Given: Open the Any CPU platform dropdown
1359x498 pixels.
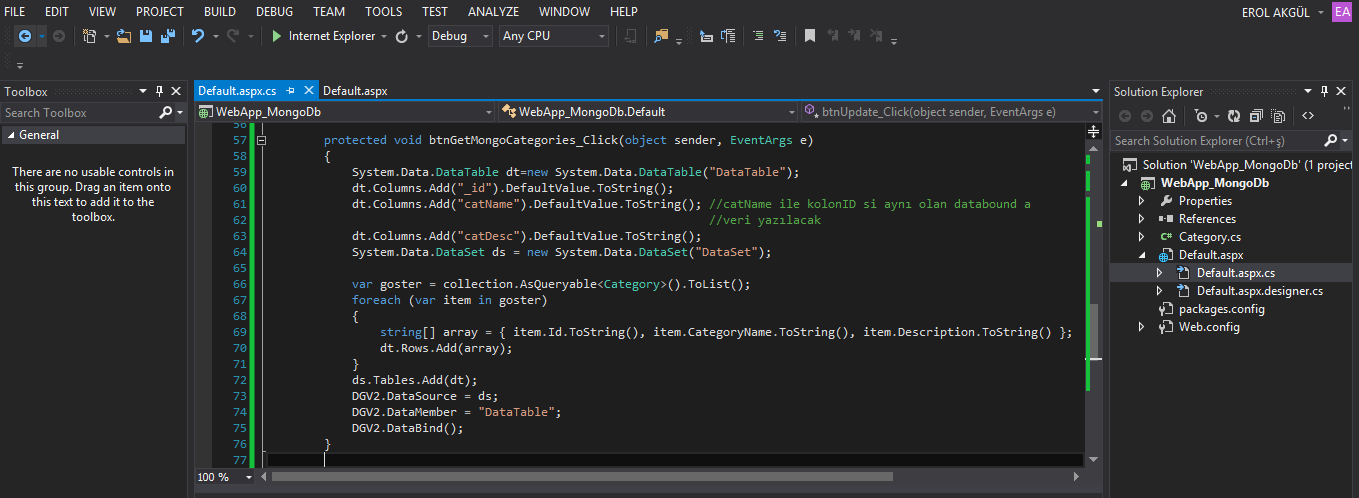Looking at the screenshot, I should 553,36.
